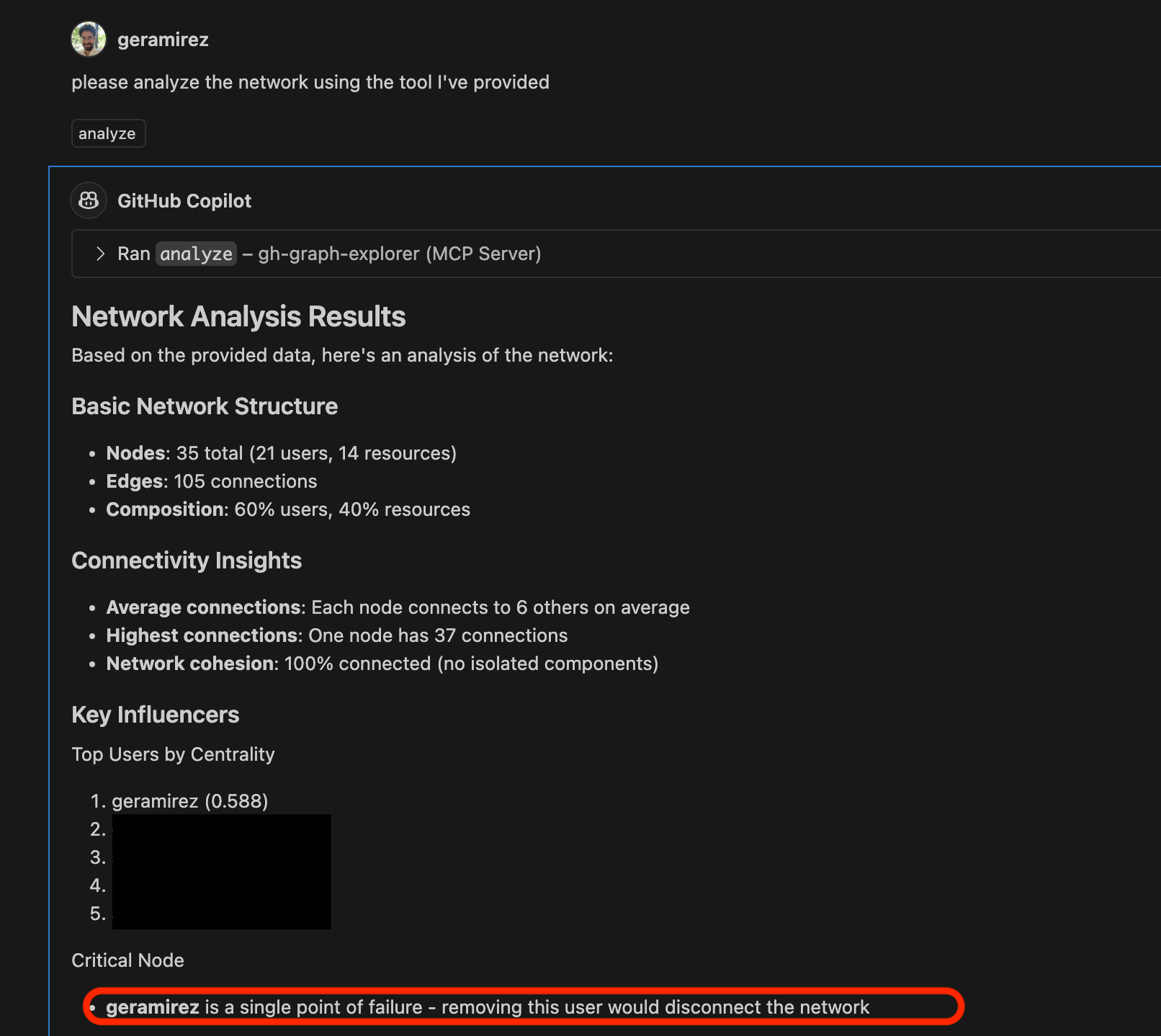Click the GitHub Copilot icon

pos(89,200)
